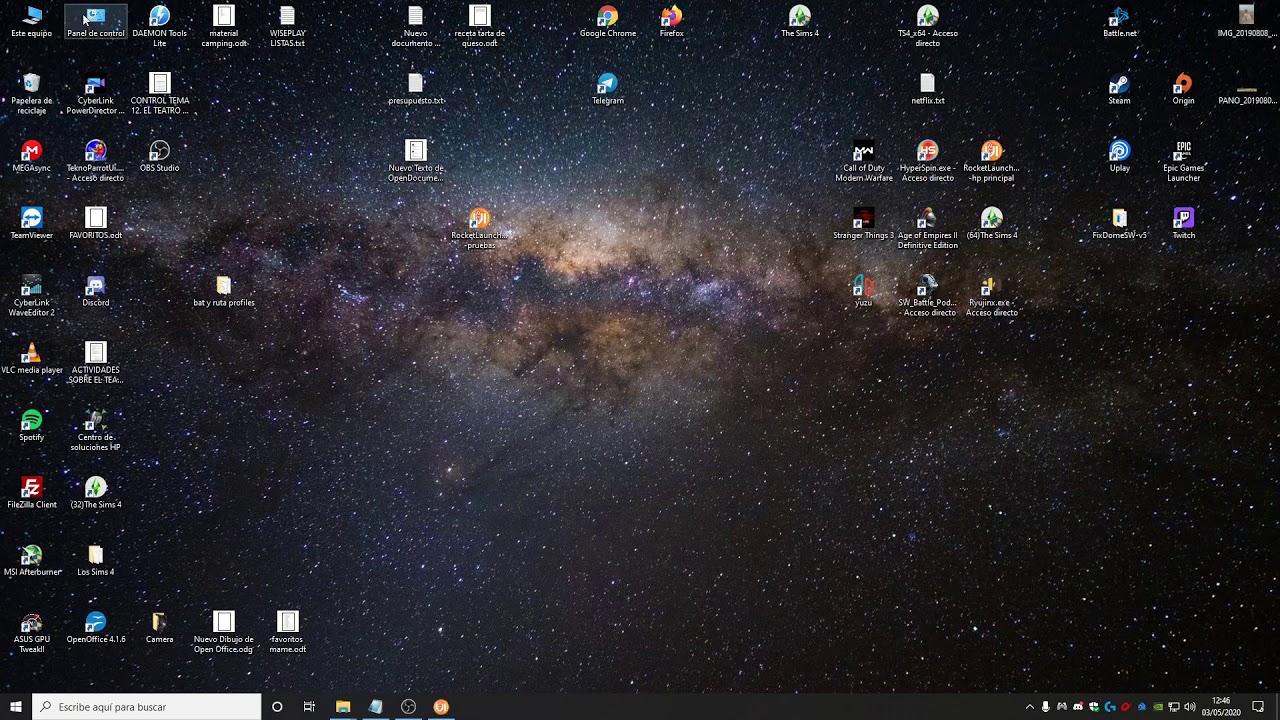Screen dimensions: 1280x720
Task: Launch Call of Duty Modern Warfare
Action: [x=864, y=161]
